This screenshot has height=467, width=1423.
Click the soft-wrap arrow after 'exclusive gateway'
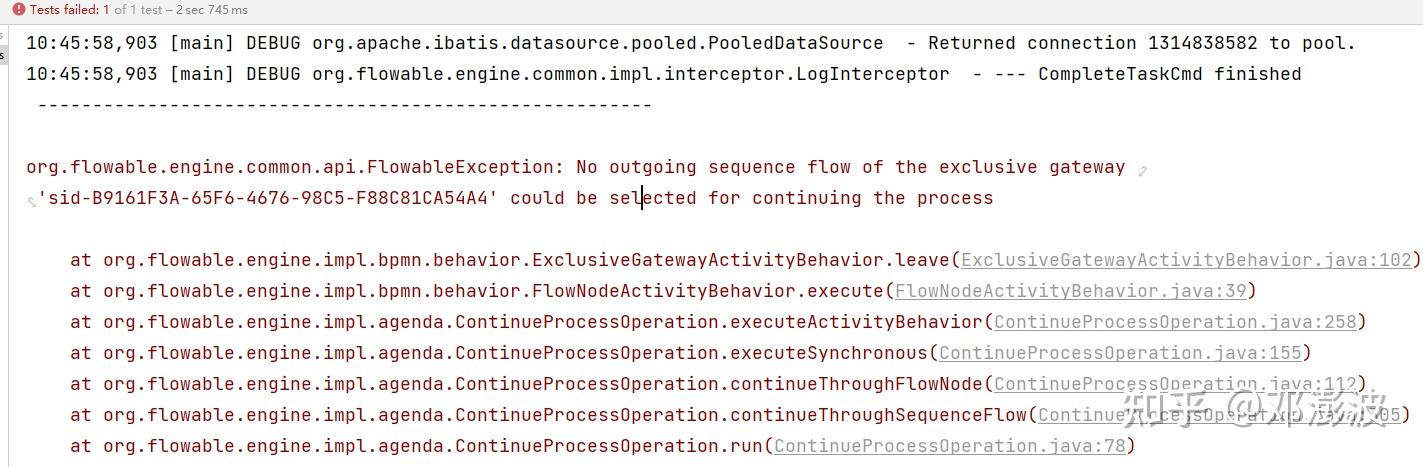(1142, 170)
